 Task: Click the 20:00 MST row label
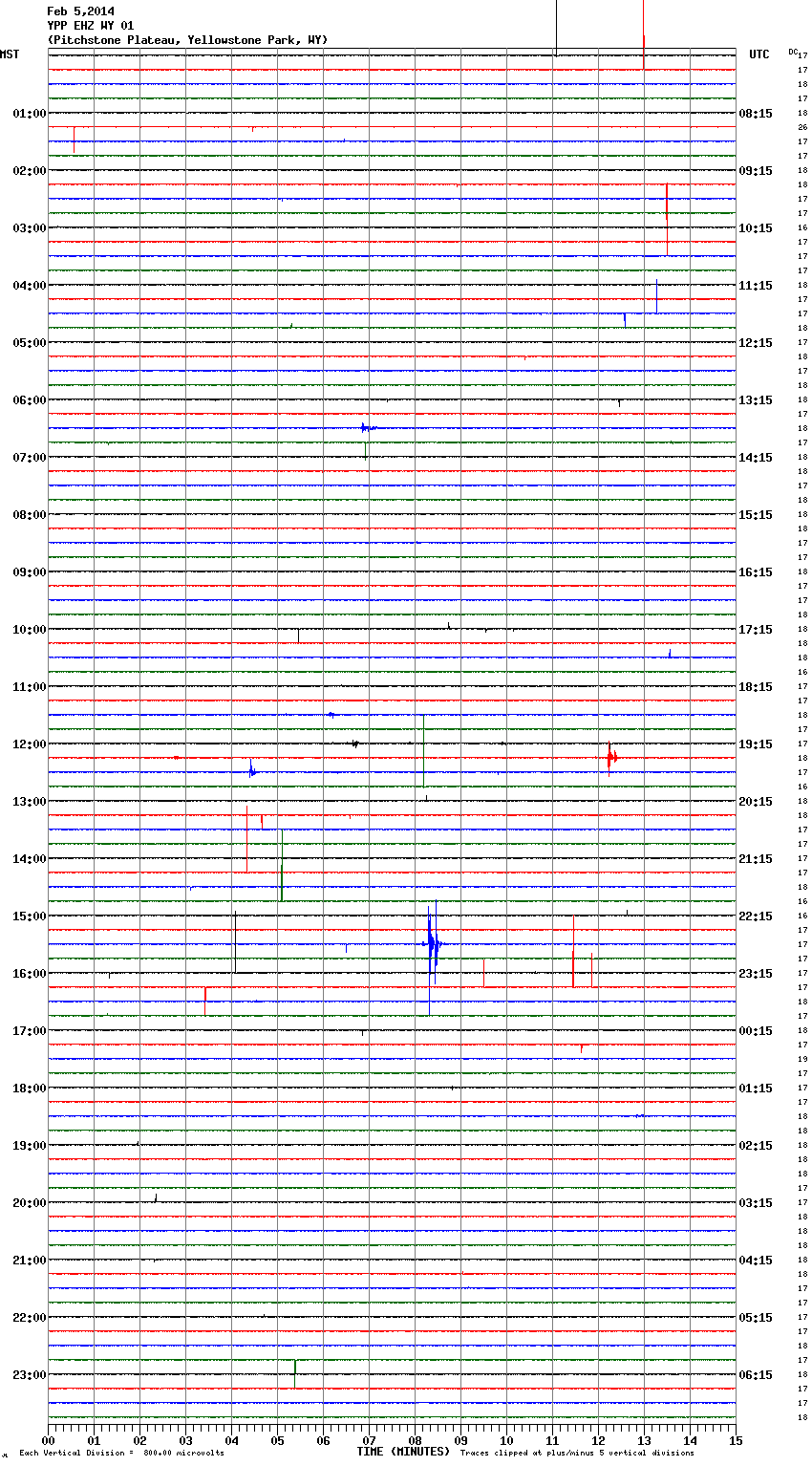click(29, 1202)
